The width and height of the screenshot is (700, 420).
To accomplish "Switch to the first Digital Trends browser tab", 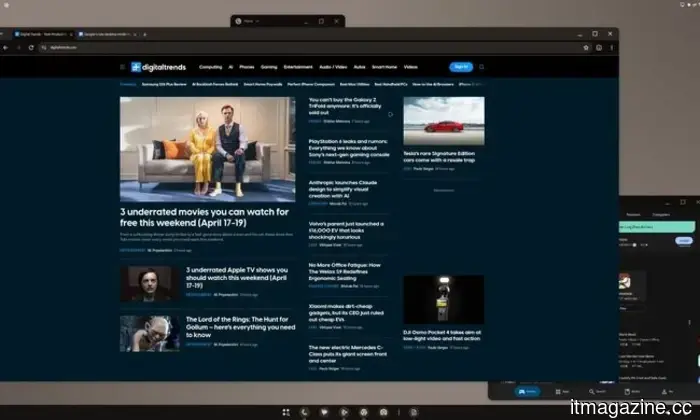I will (38, 33).
